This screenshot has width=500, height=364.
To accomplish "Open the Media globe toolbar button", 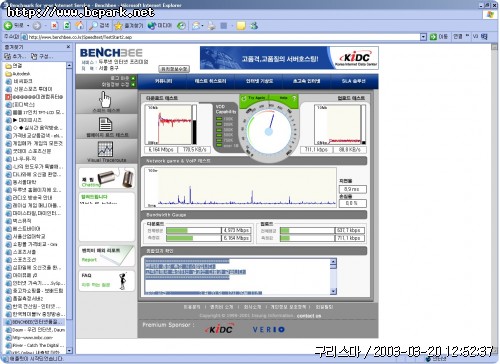I will [159, 26].
